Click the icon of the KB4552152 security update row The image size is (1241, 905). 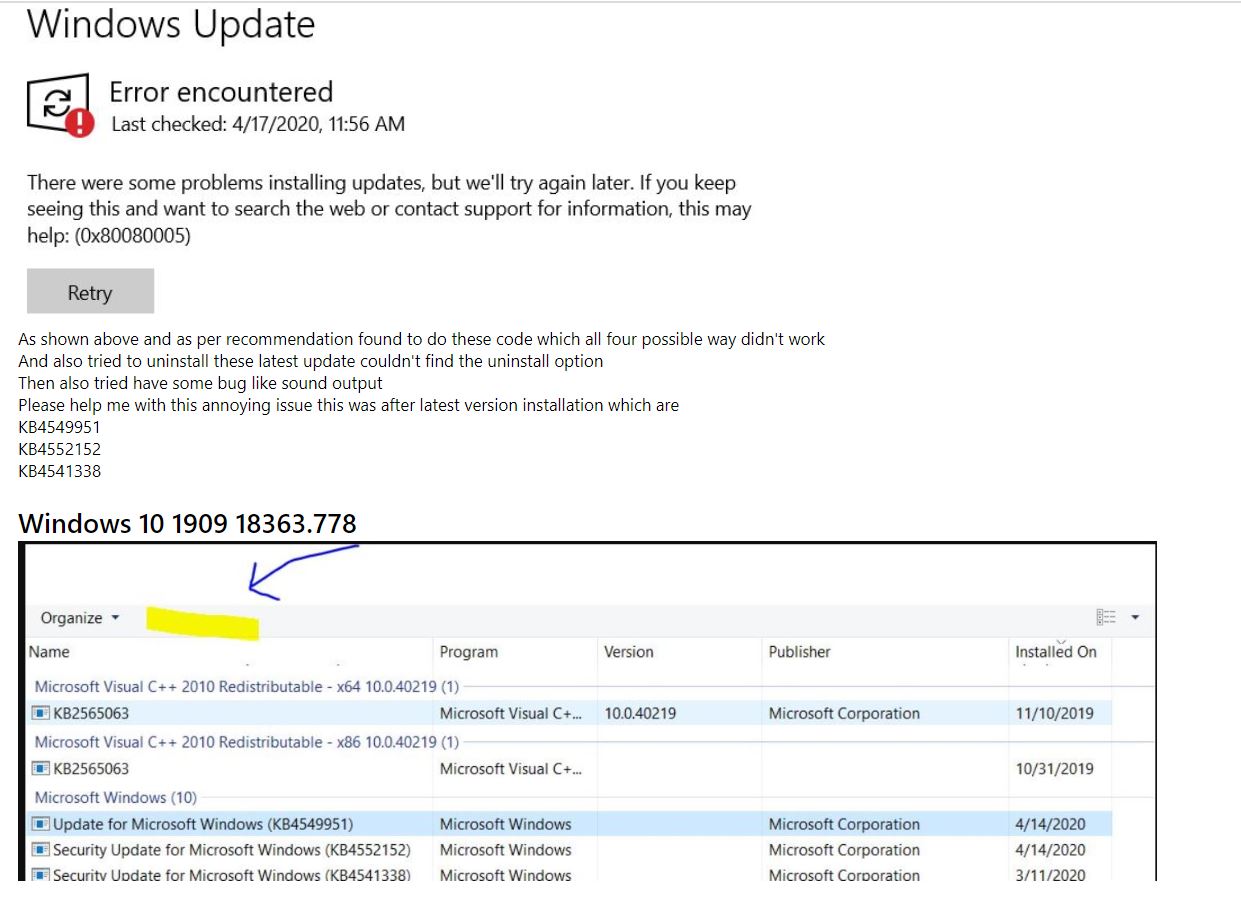tap(41, 851)
